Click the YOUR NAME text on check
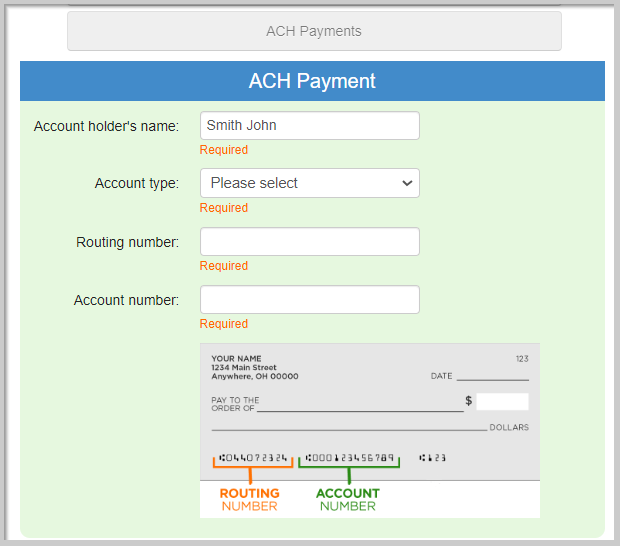The height and width of the screenshot is (546, 620). pos(236,359)
